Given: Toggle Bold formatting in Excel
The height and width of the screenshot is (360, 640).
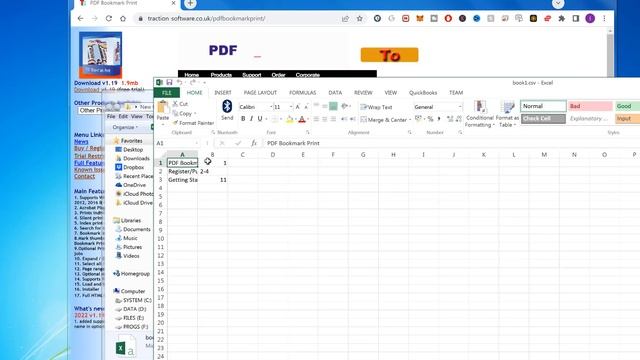Looking at the screenshot, I should tap(243, 119).
